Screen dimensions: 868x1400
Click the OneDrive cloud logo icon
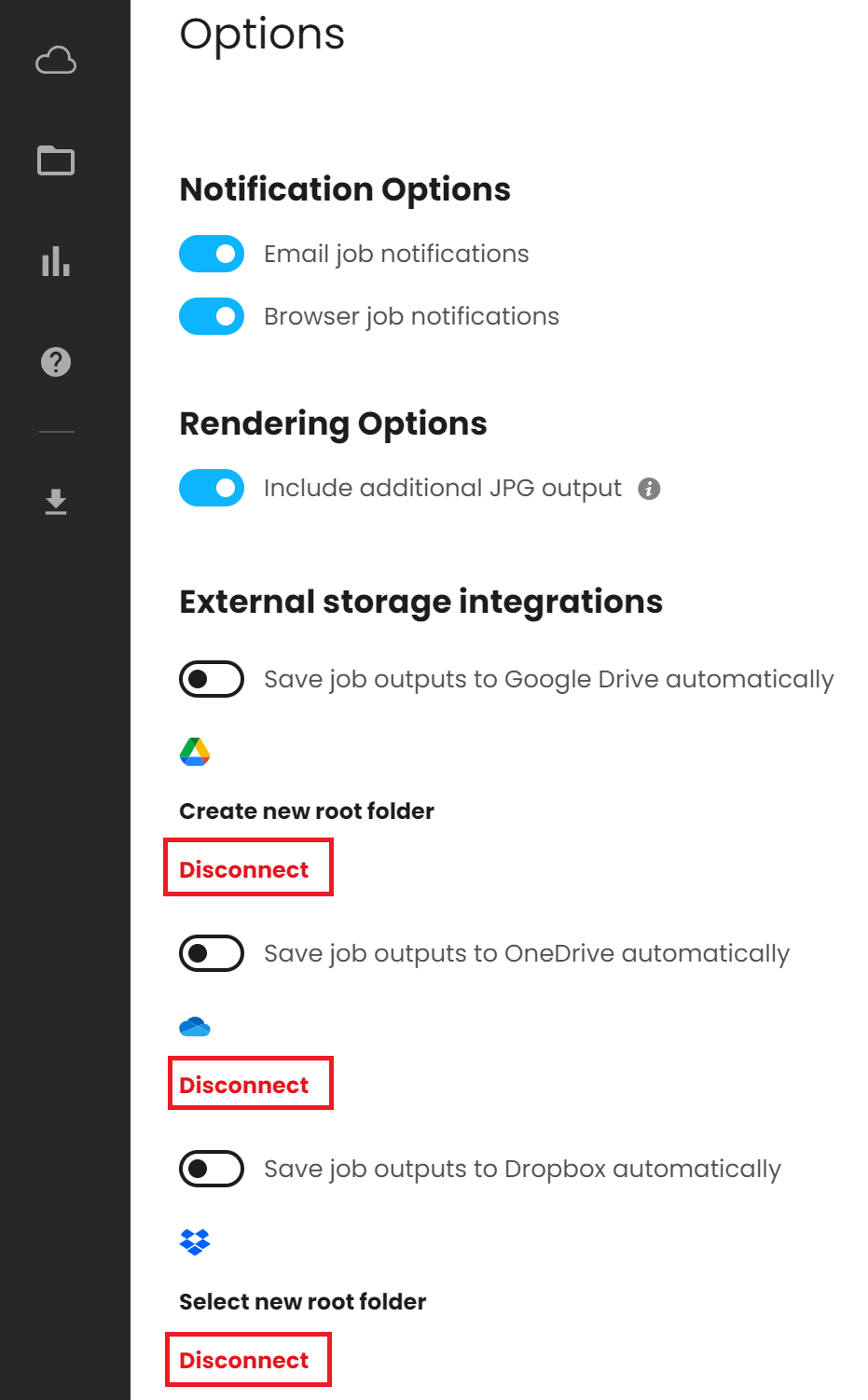195,1027
